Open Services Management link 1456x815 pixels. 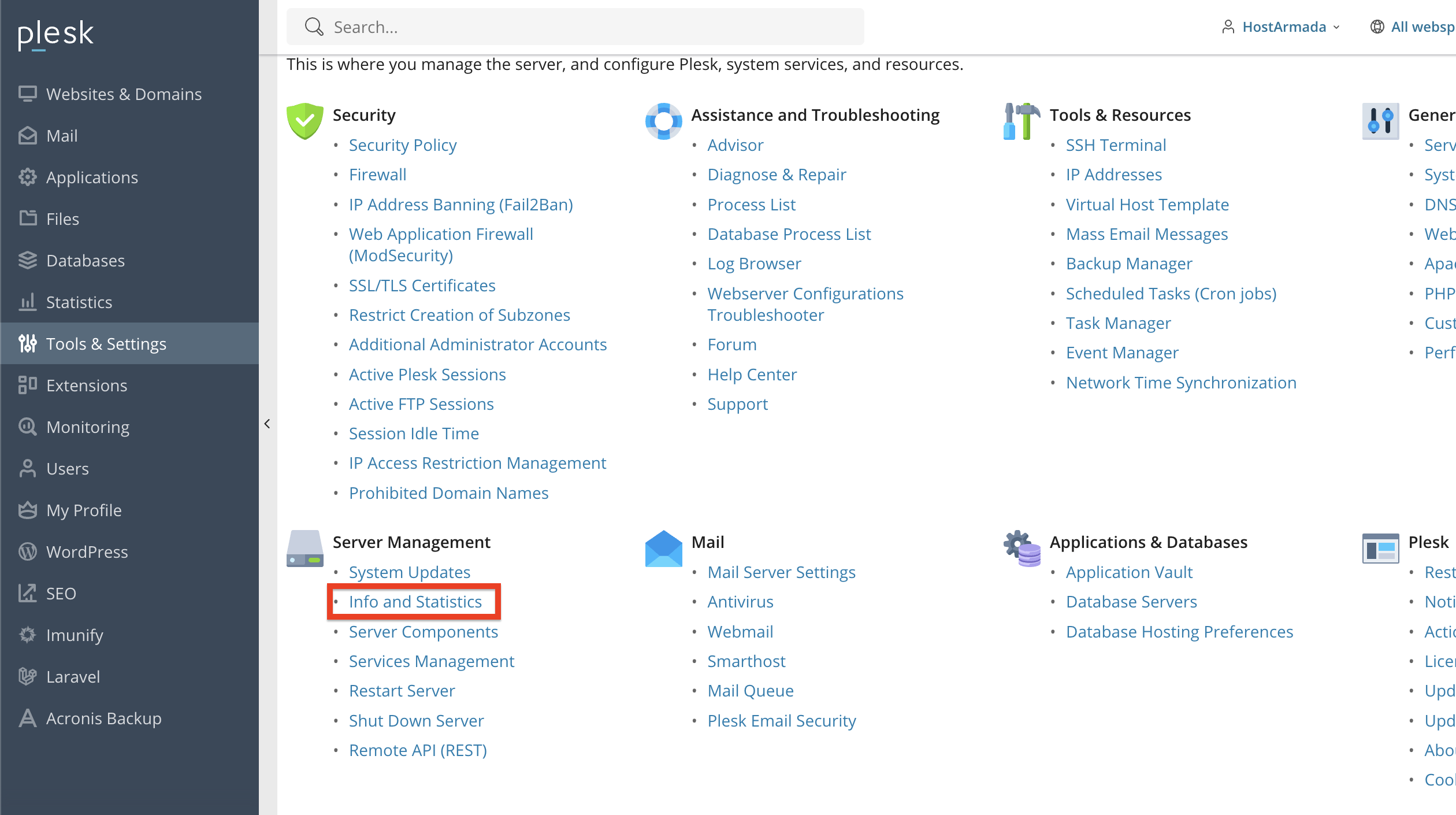pyautogui.click(x=432, y=661)
